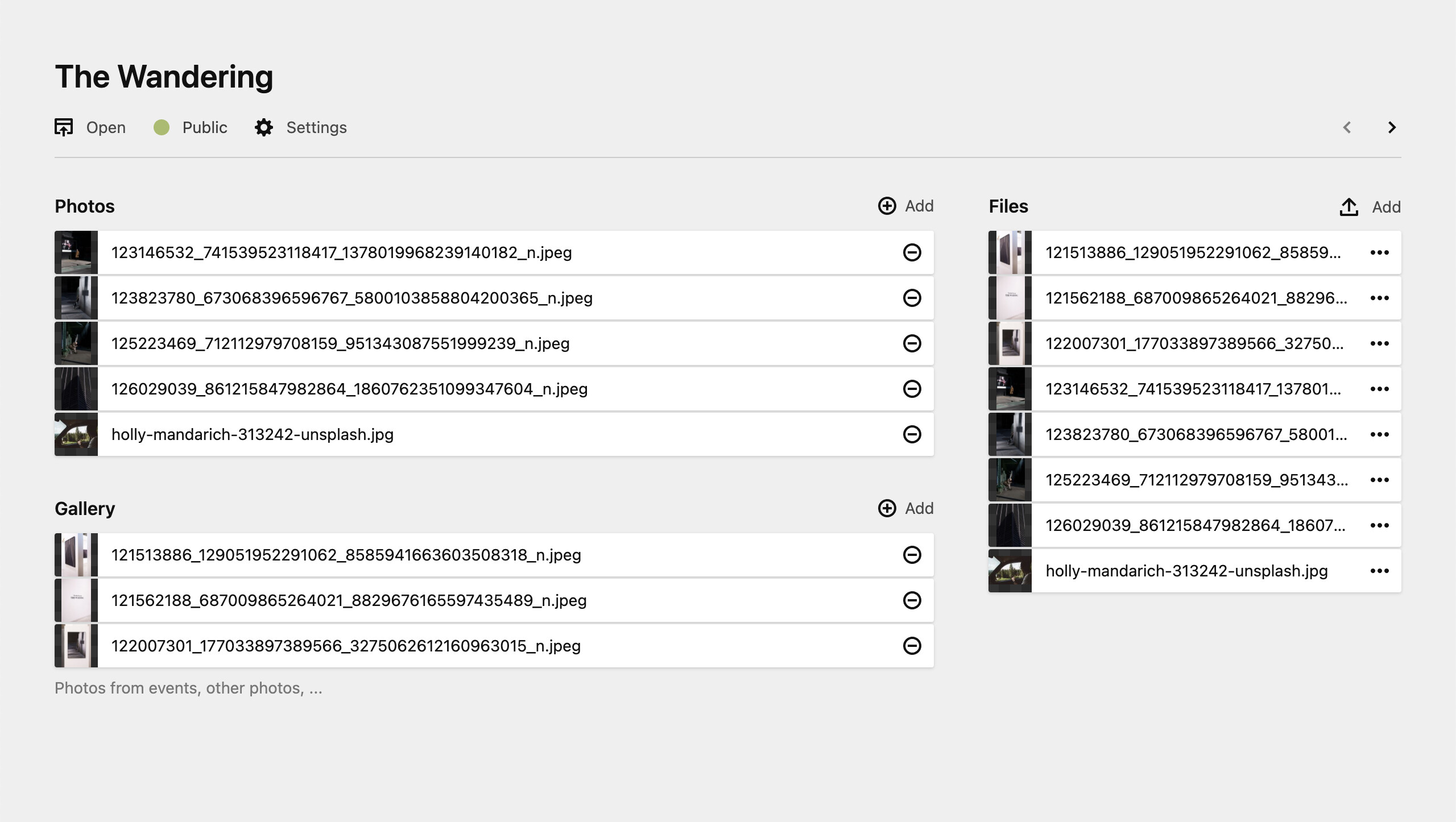
Task: Remove 121562188 image from Gallery
Action: click(x=912, y=600)
